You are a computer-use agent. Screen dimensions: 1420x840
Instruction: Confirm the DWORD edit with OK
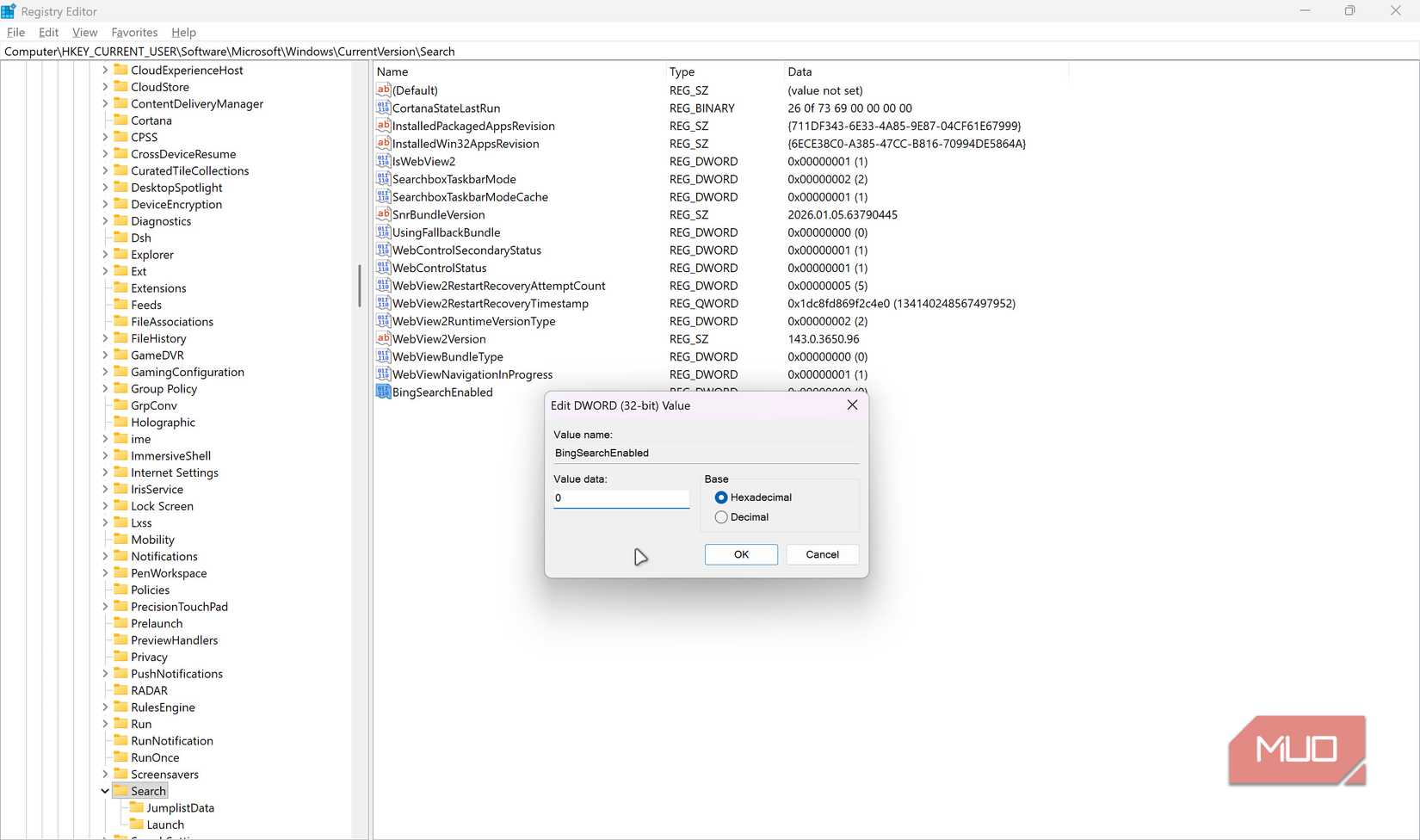(x=741, y=554)
